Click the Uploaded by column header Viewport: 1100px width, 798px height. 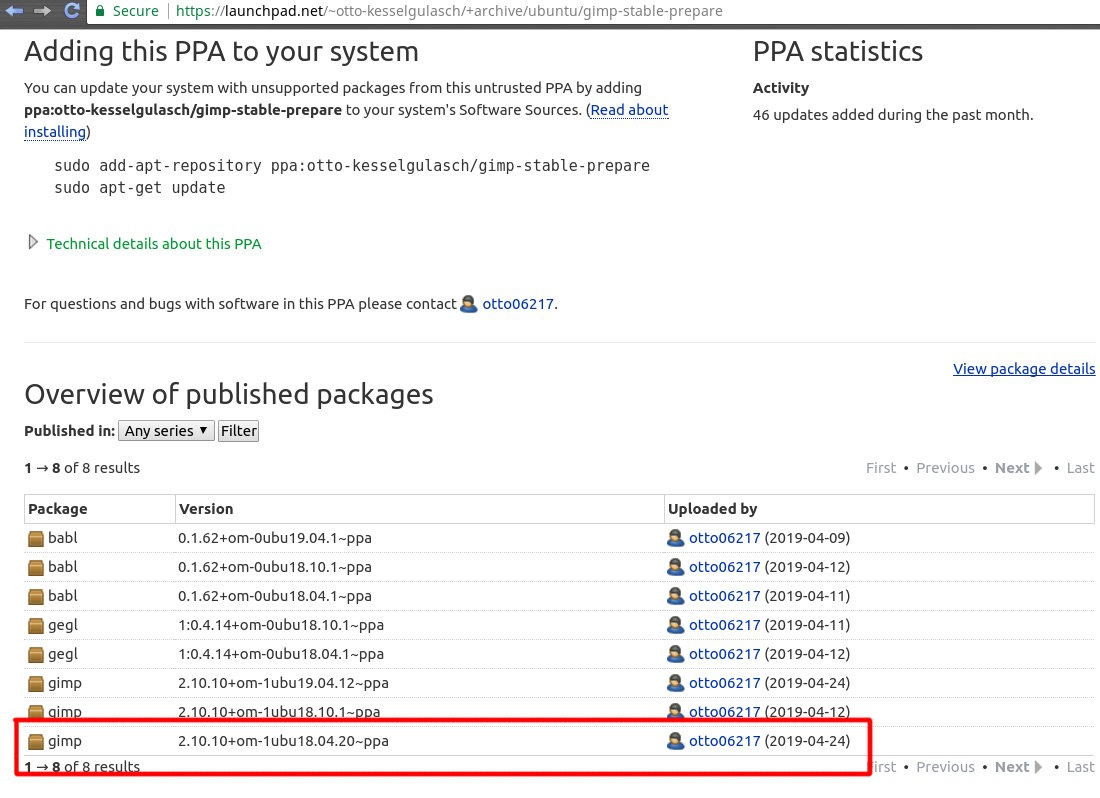[x=712, y=510]
